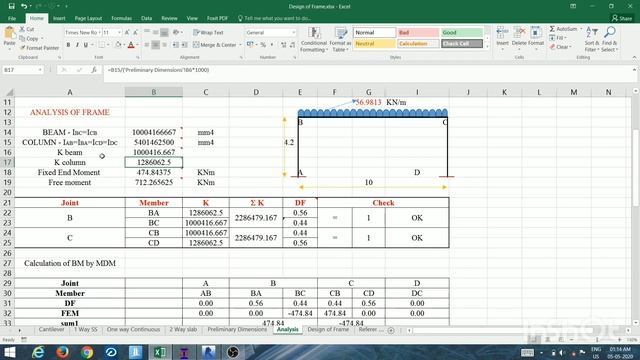Open Firefox from the taskbar
The image size is (640, 360).
[62, 352]
